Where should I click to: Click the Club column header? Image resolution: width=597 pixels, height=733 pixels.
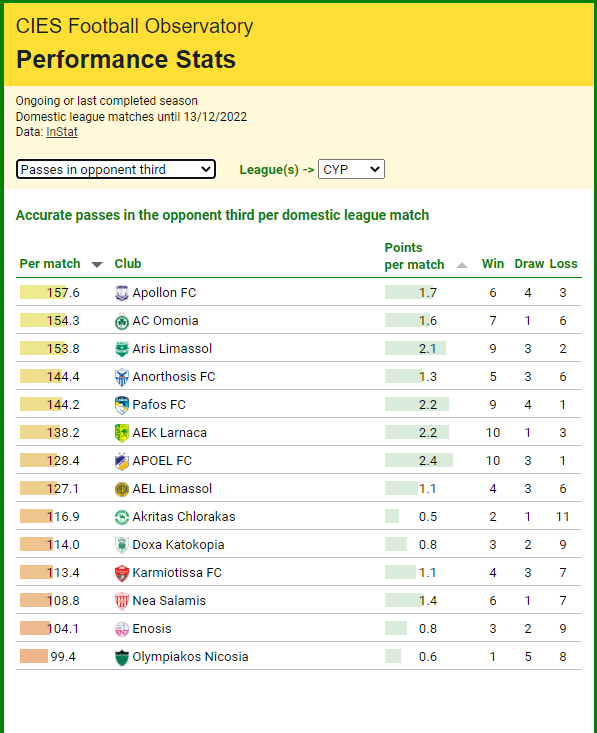[128, 264]
